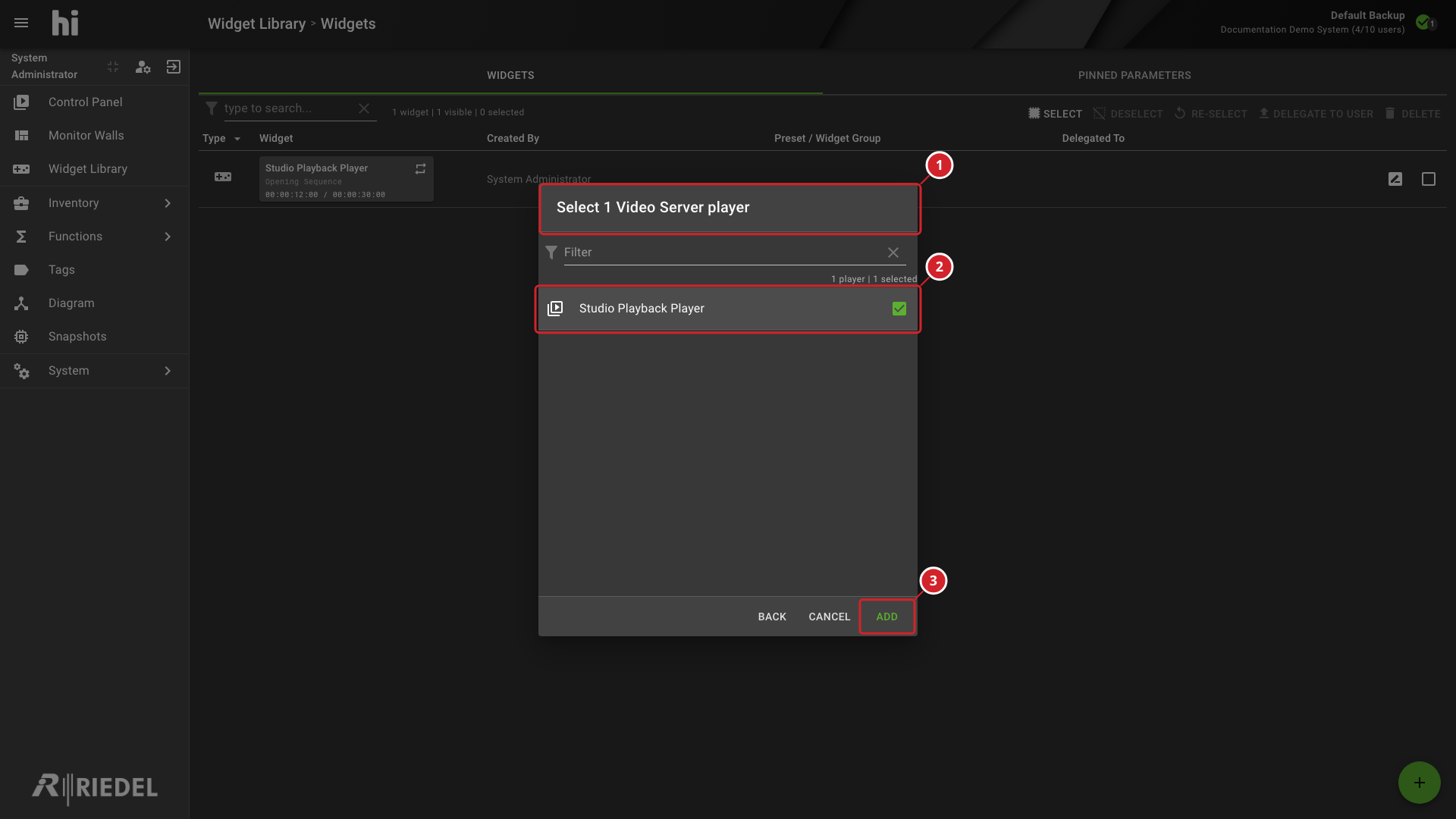Screen dimensions: 1456x819
Task: Open the Type column sort dropdown
Action: [237, 139]
